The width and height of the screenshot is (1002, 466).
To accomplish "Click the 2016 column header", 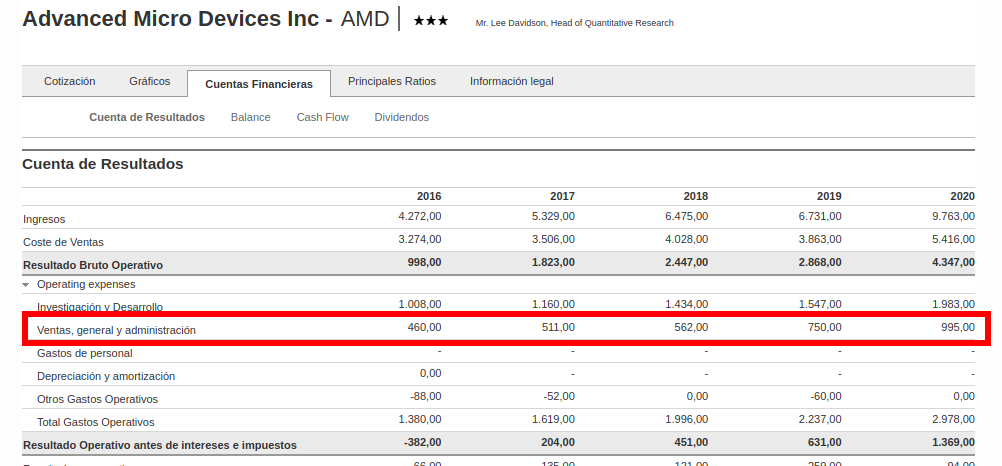I will [x=428, y=196].
